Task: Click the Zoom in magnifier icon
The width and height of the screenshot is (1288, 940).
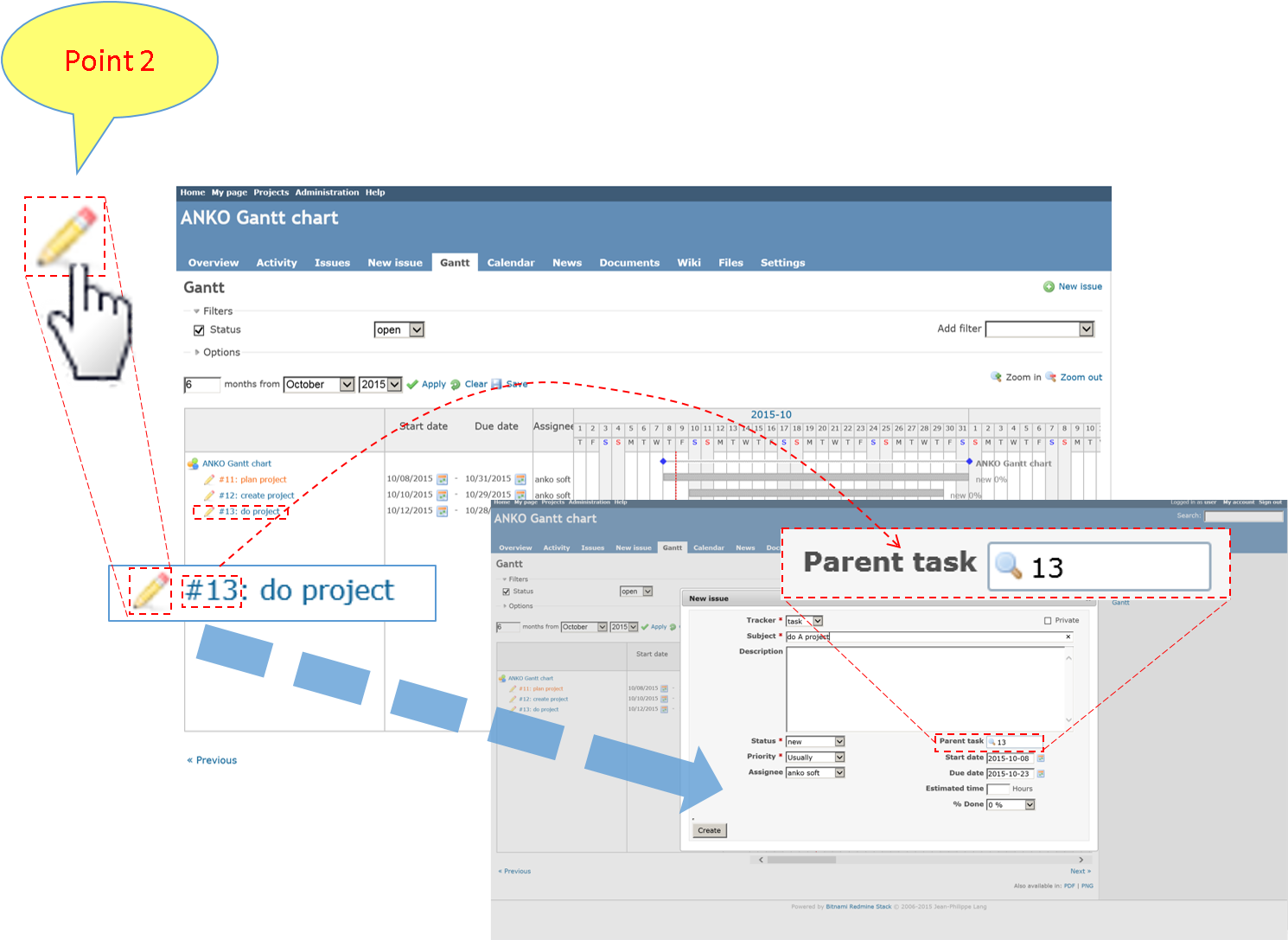Action: pos(996,377)
